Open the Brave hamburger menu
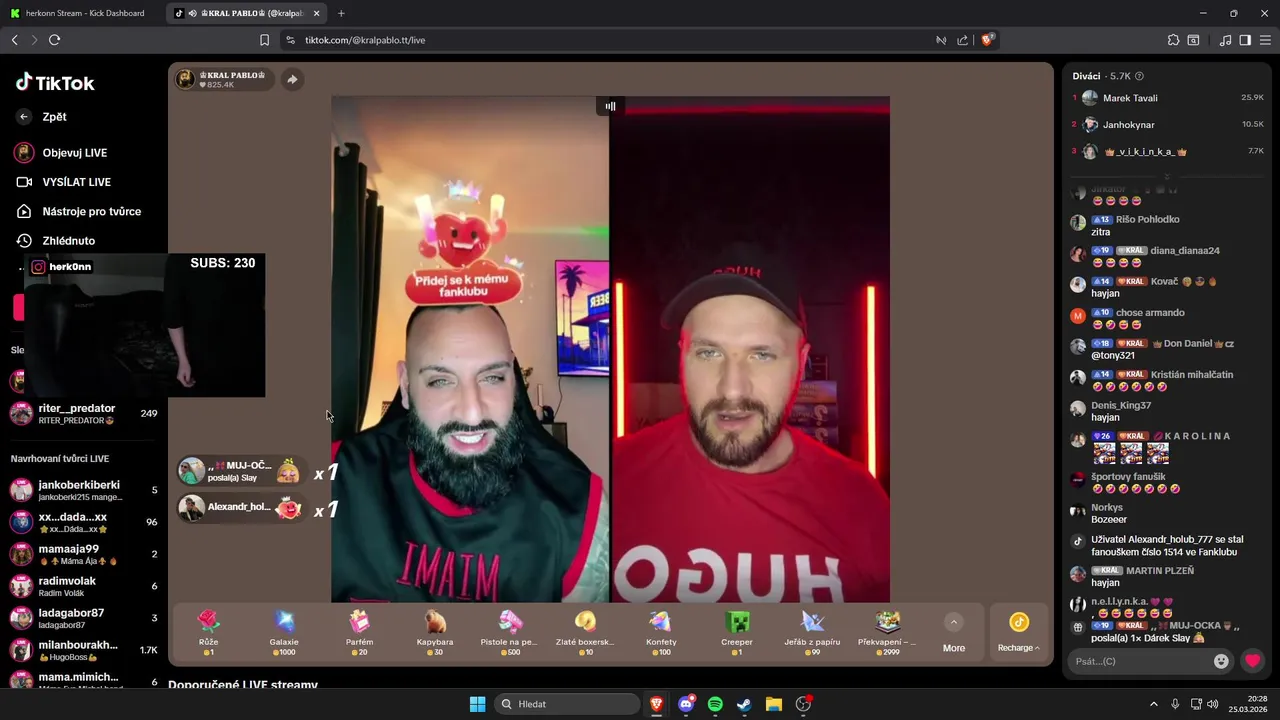Screen dimensions: 1280x720 point(1265,40)
